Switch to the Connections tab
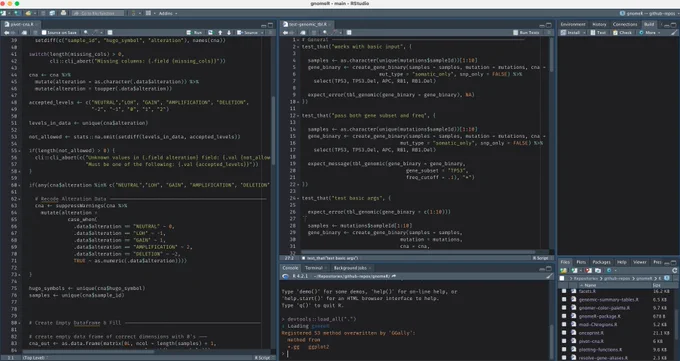Image resolution: width=680 pixels, height=361 pixels. pyautogui.click(x=625, y=24)
